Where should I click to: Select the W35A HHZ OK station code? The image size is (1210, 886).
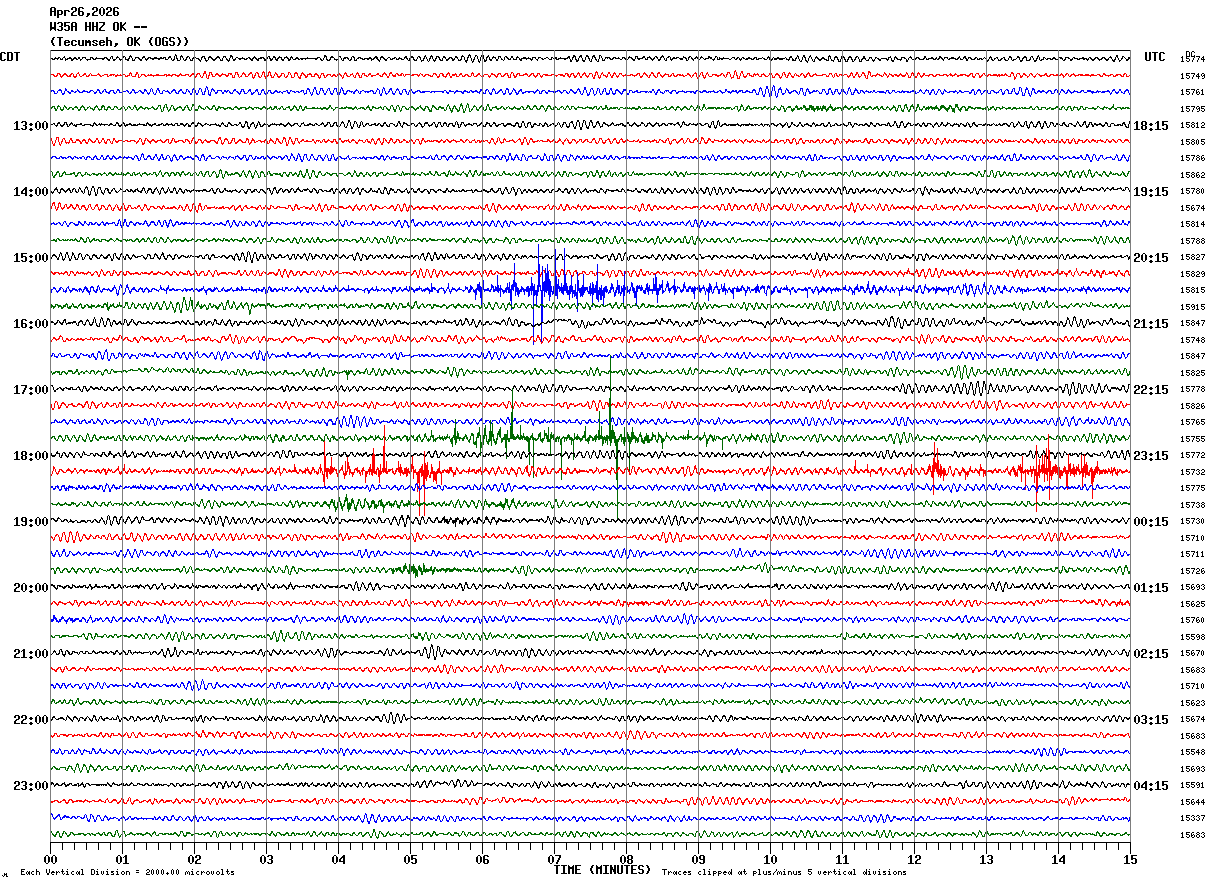coord(98,27)
